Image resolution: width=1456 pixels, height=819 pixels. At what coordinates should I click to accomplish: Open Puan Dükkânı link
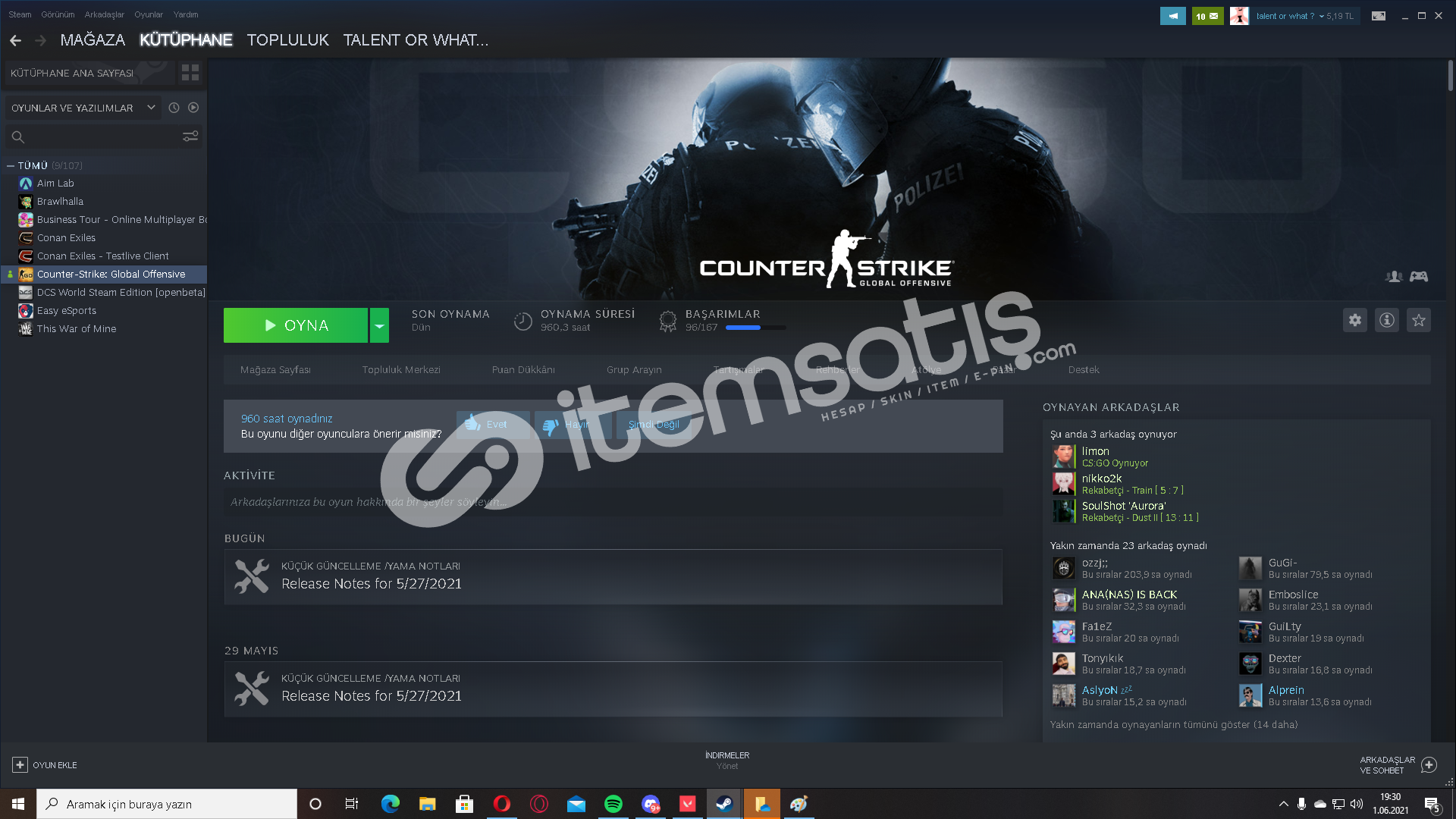pyautogui.click(x=523, y=370)
